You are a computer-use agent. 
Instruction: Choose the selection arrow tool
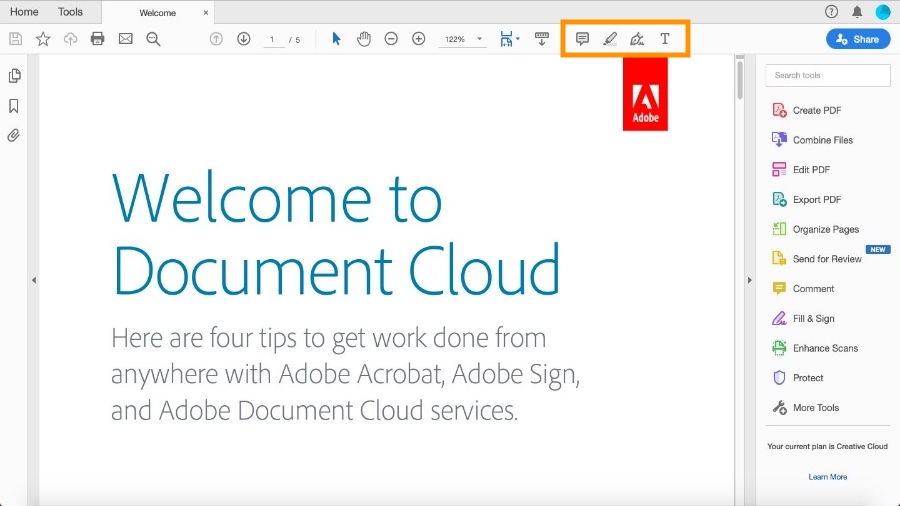(x=336, y=39)
